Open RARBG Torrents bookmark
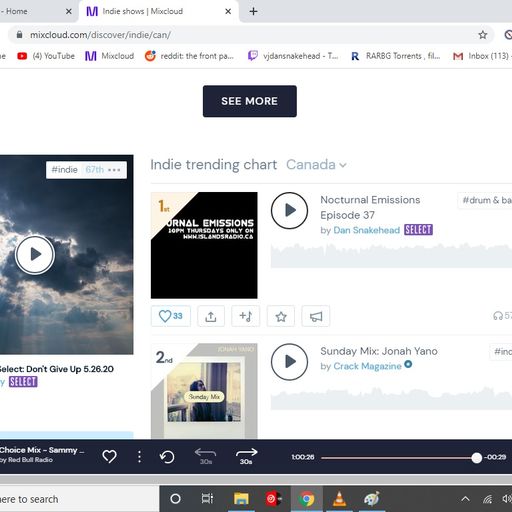 point(396,56)
